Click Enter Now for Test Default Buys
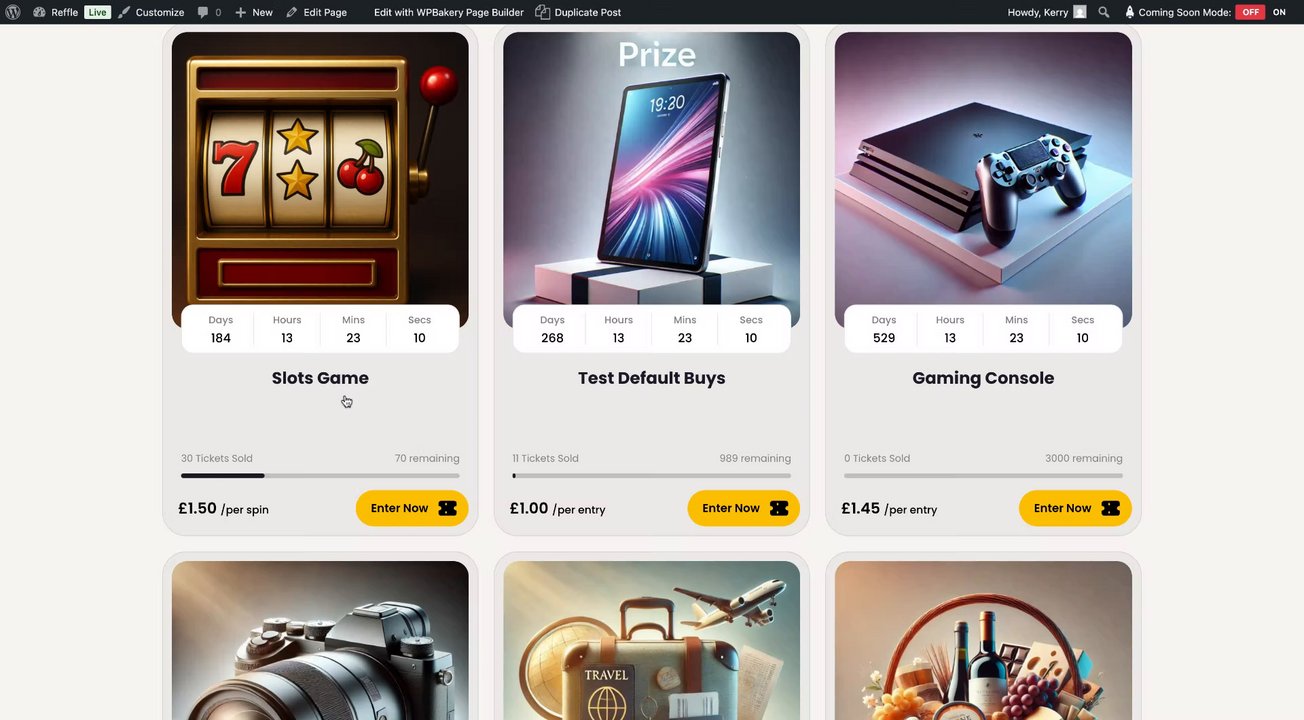Screen dimensions: 1304x720 click(743, 508)
